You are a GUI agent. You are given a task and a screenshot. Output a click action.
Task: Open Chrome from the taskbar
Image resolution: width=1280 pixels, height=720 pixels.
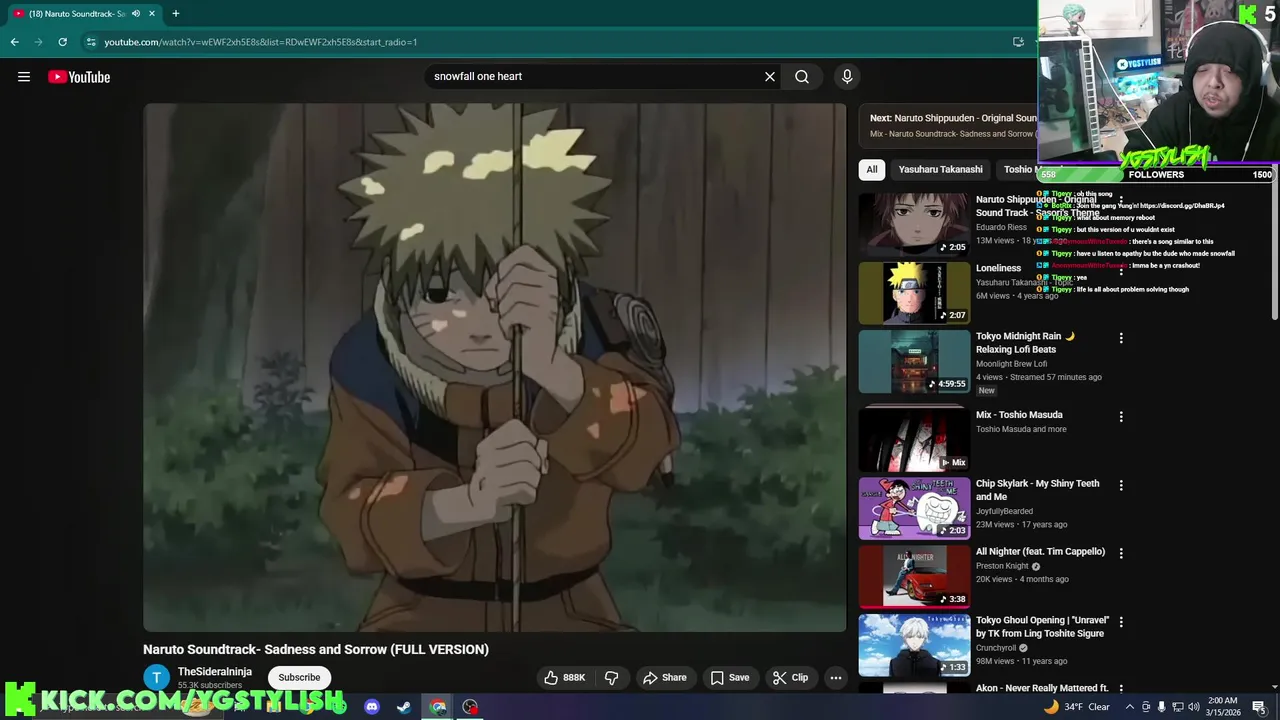[438, 707]
